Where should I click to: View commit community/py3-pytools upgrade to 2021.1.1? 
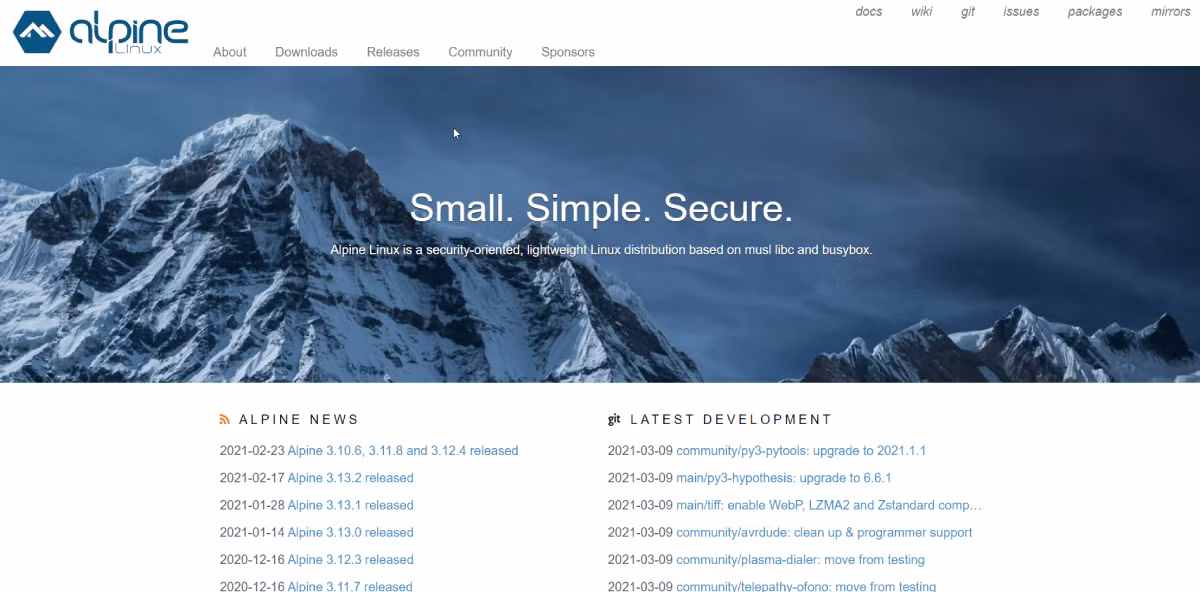pyautogui.click(x=801, y=451)
